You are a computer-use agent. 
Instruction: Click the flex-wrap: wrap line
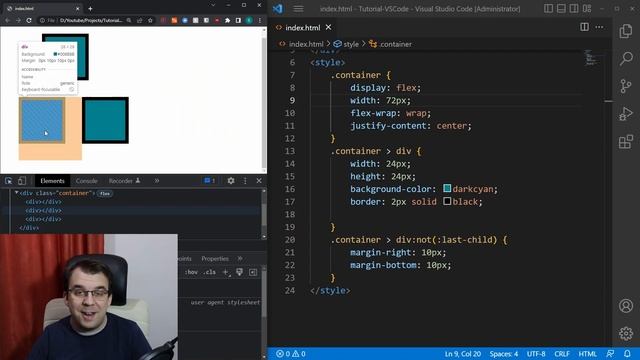click(390, 113)
